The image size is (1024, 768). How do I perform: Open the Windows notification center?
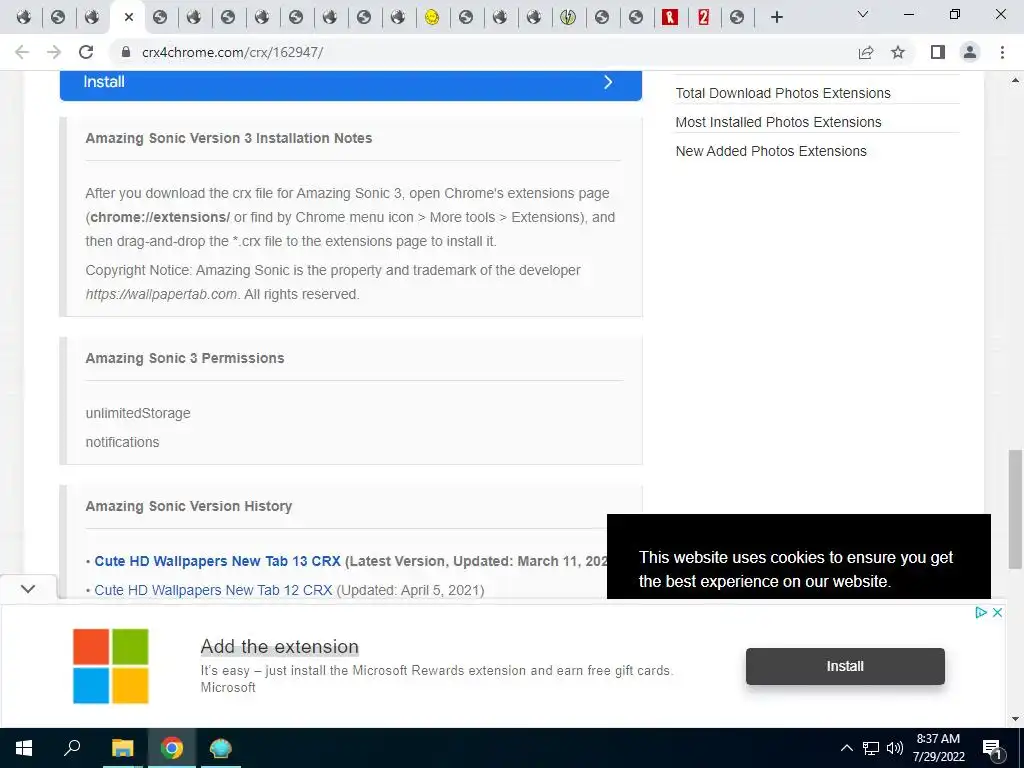coord(993,748)
